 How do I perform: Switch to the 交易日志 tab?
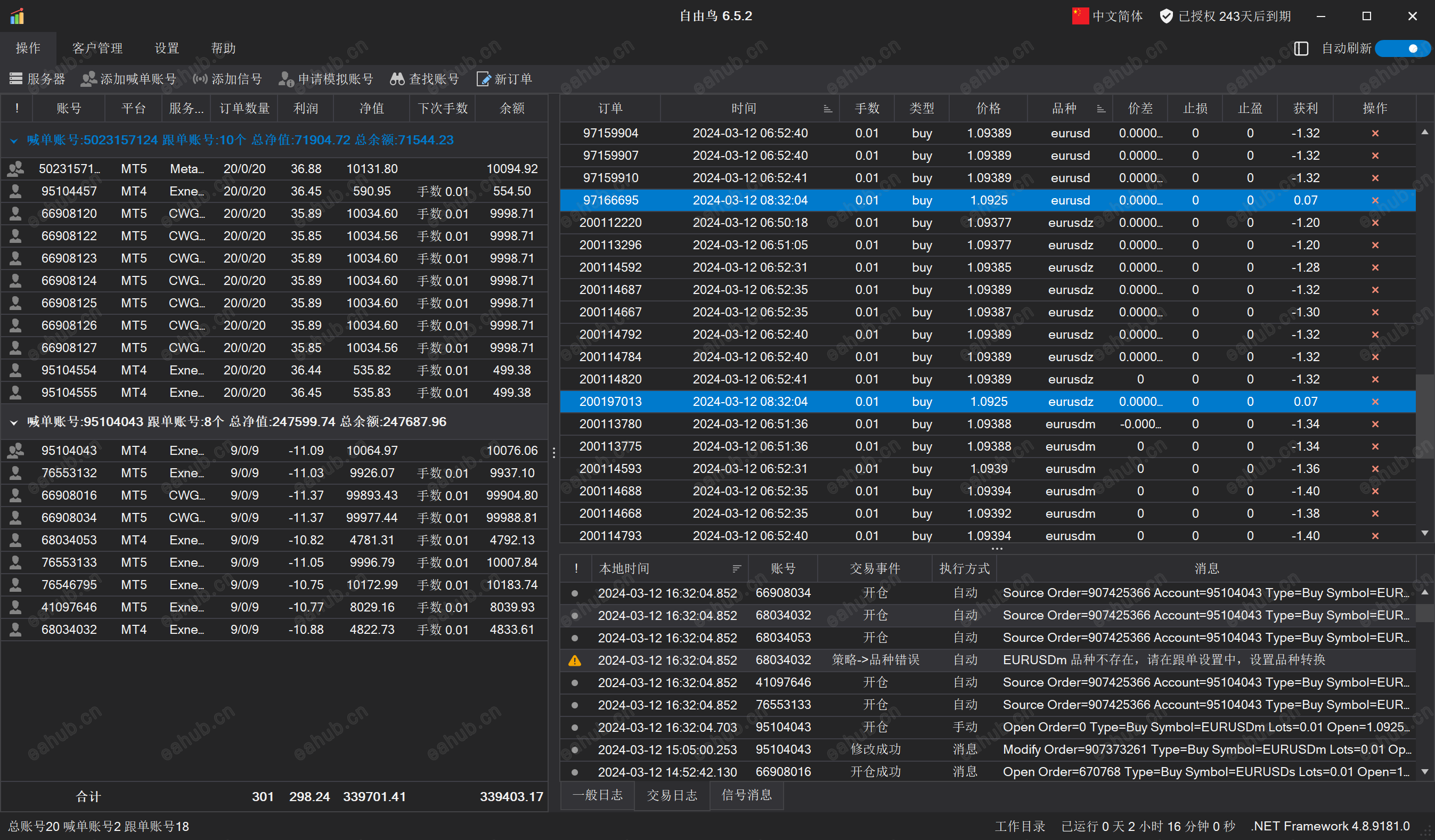[x=672, y=795]
